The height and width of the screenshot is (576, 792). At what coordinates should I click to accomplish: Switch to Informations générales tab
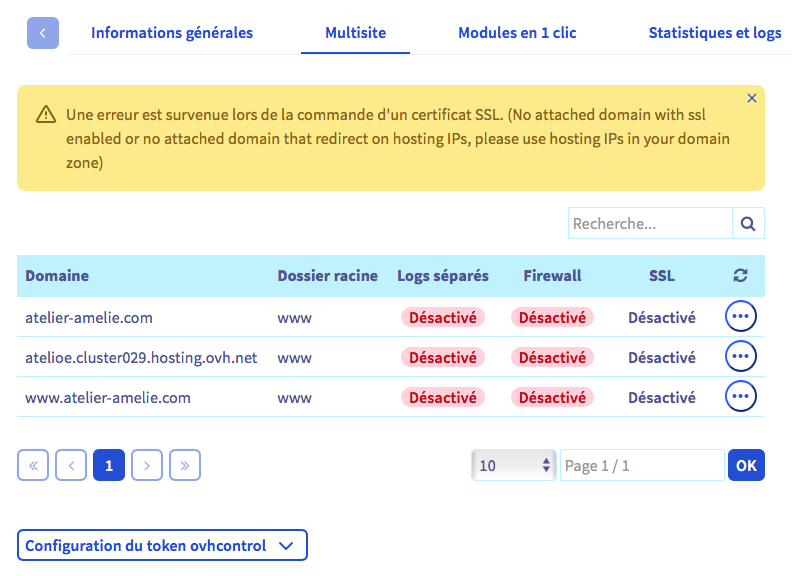[172, 33]
